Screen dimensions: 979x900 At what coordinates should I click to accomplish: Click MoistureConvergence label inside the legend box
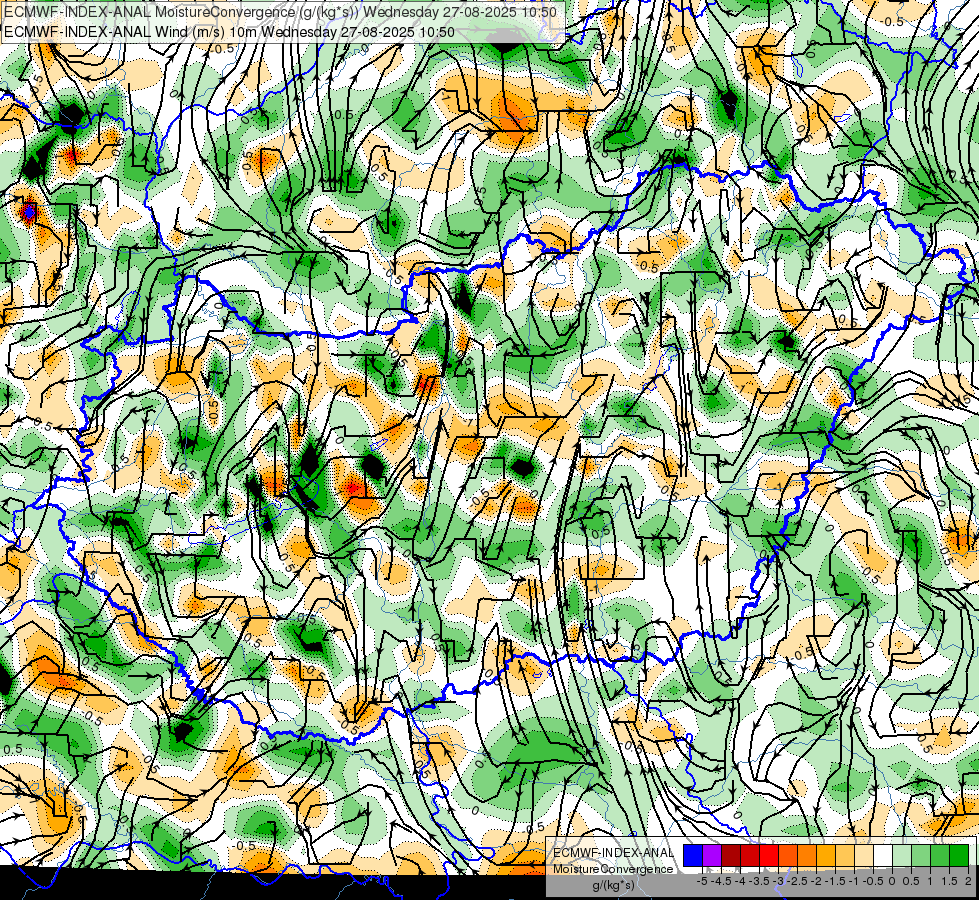[613, 869]
